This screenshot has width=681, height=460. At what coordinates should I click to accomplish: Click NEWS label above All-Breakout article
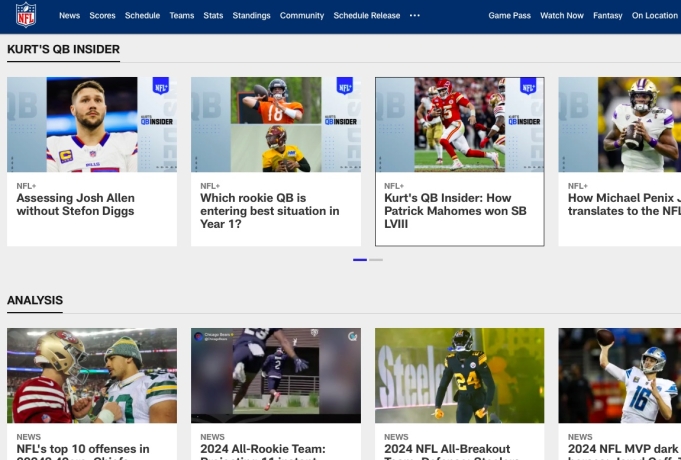pyautogui.click(x=396, y=437)
